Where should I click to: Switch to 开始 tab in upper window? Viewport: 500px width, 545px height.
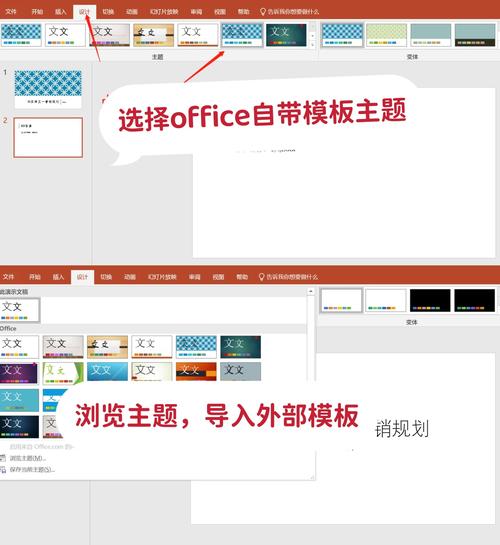pos(37,11)
